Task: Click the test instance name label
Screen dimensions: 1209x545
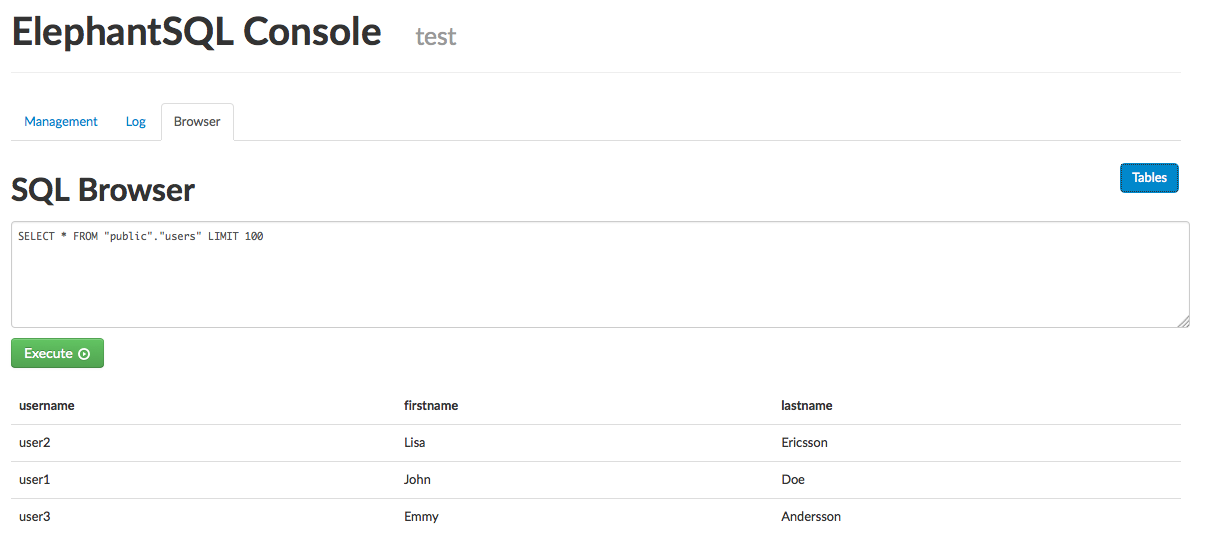Action: [436, 37]
